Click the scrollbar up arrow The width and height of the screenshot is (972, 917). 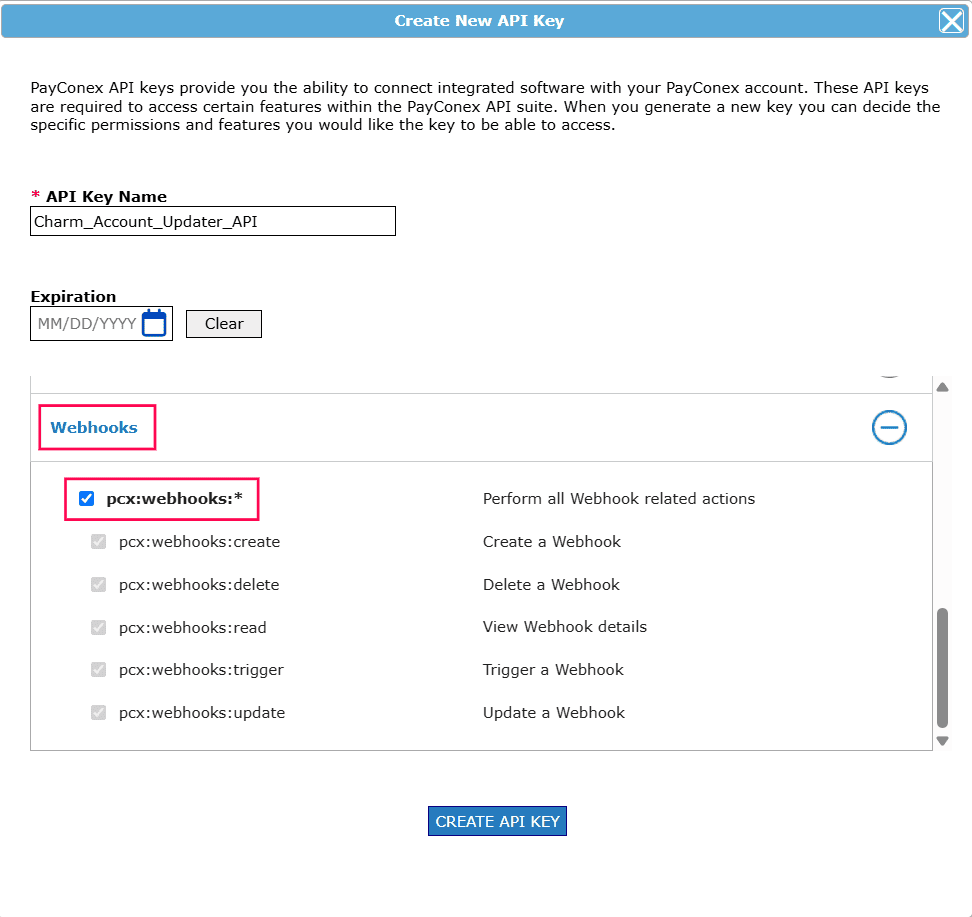[942, 386]
